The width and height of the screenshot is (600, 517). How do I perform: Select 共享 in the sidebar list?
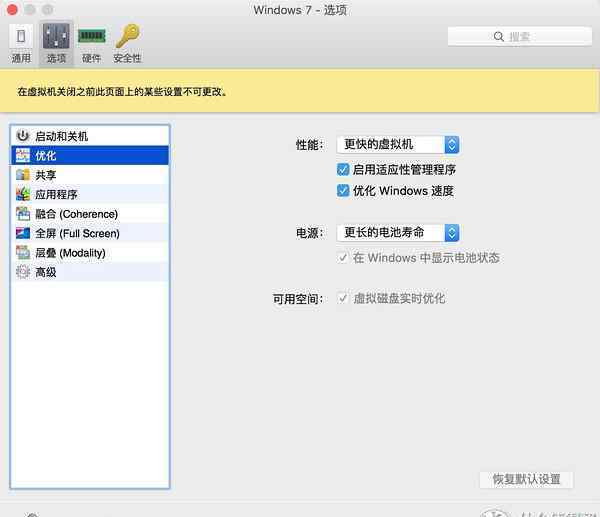click(x=90, y=175)
